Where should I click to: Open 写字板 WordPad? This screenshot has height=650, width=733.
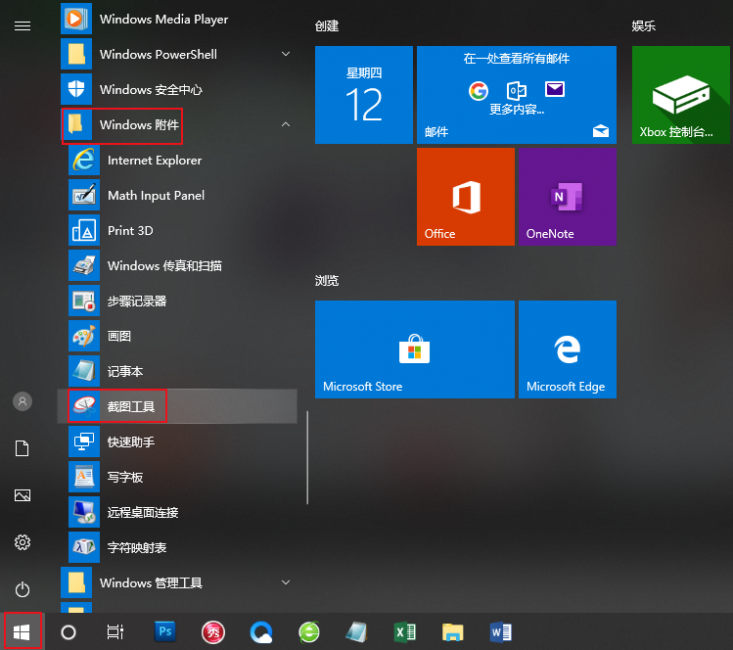tap(177, 477)
